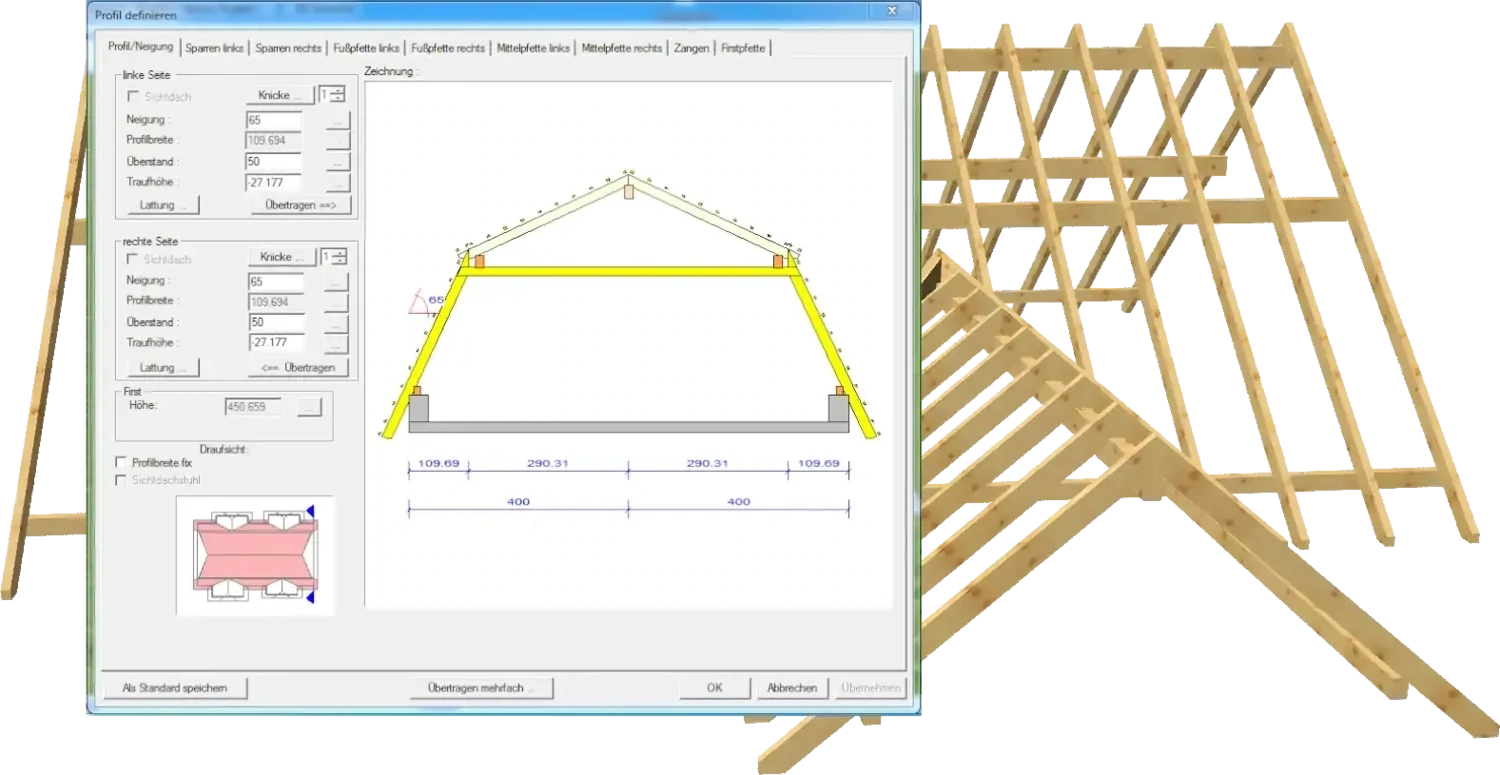Focus the Neigung field in linke Seite
Screen dimensions: 1500x775
point(273,120)
